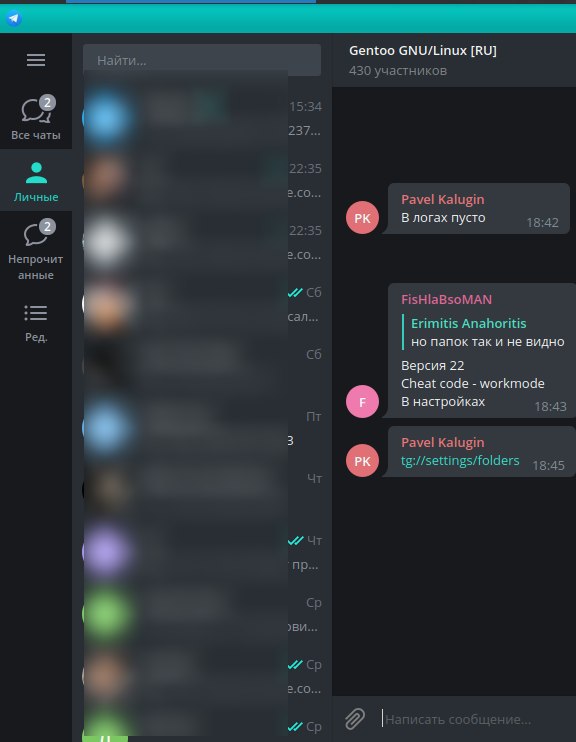Open the Непрочитанные folder

click(36, 249)
